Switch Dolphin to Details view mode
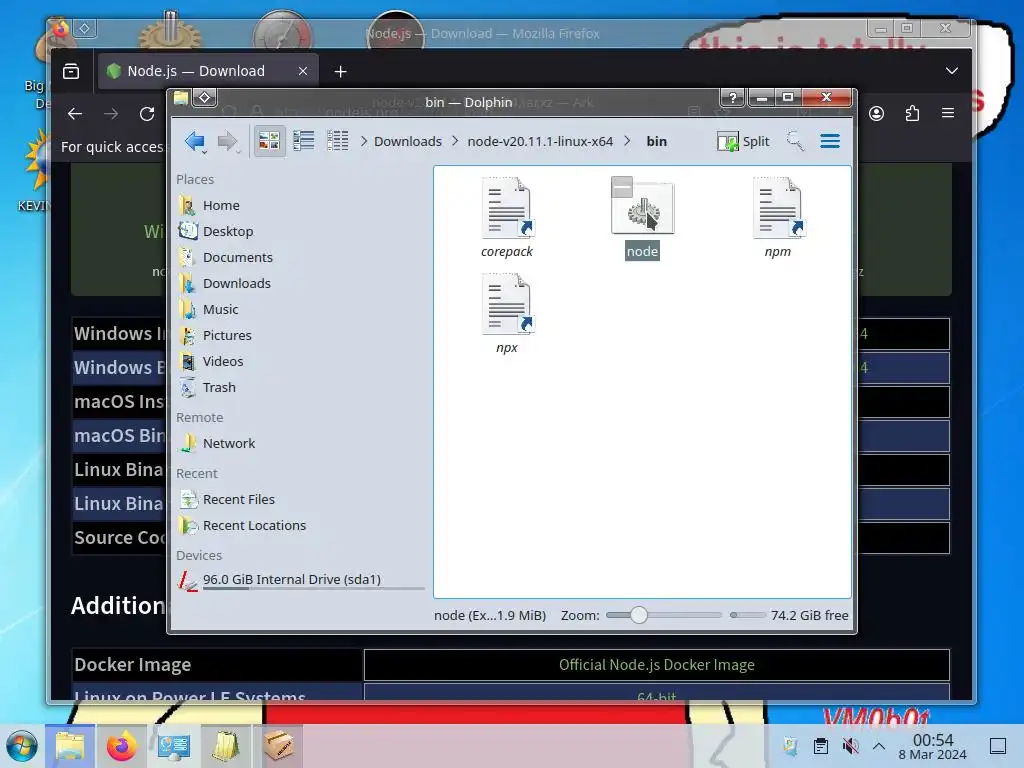Screen dimensions: 1024x768 338,141
